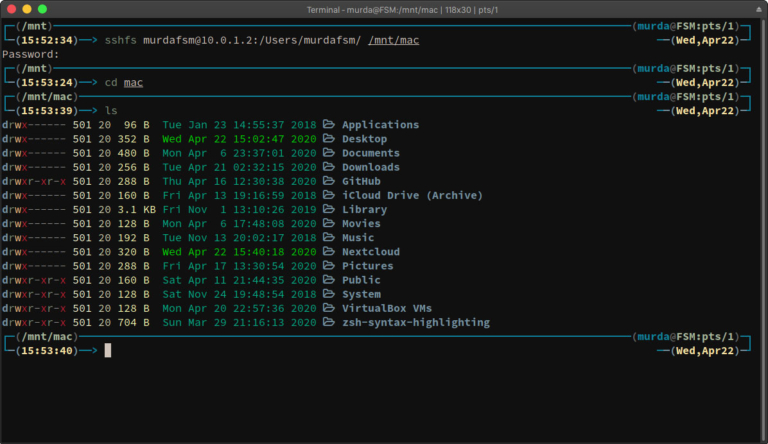The width and height of the screenshot is (768, 444).
Task: Click the murdafsm@10.0.1.2:/Users/murdafsm/ argument
Action: 252,40
